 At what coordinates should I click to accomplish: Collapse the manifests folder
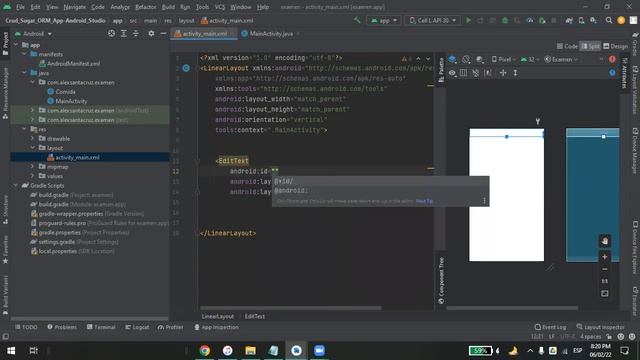click(24, 54)
